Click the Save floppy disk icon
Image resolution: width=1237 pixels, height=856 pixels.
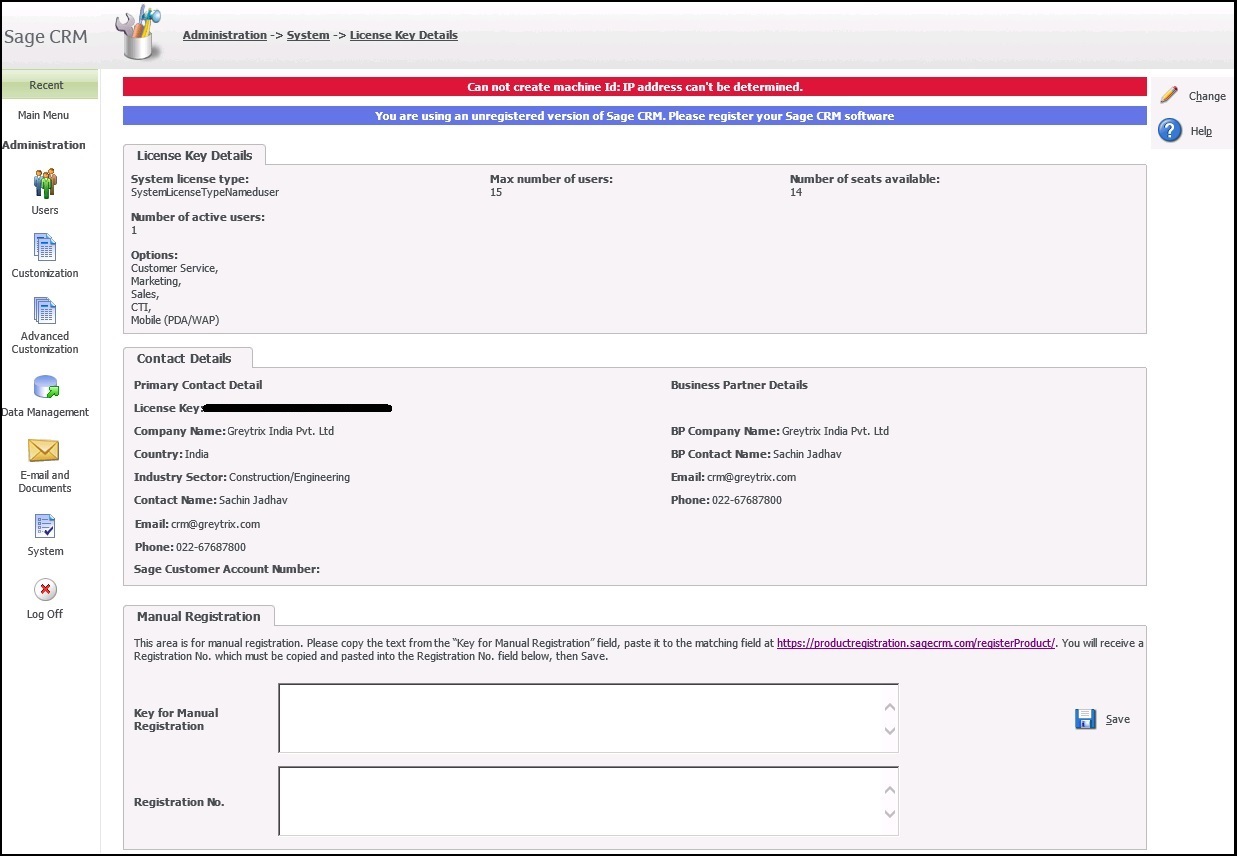[1085, 719]
